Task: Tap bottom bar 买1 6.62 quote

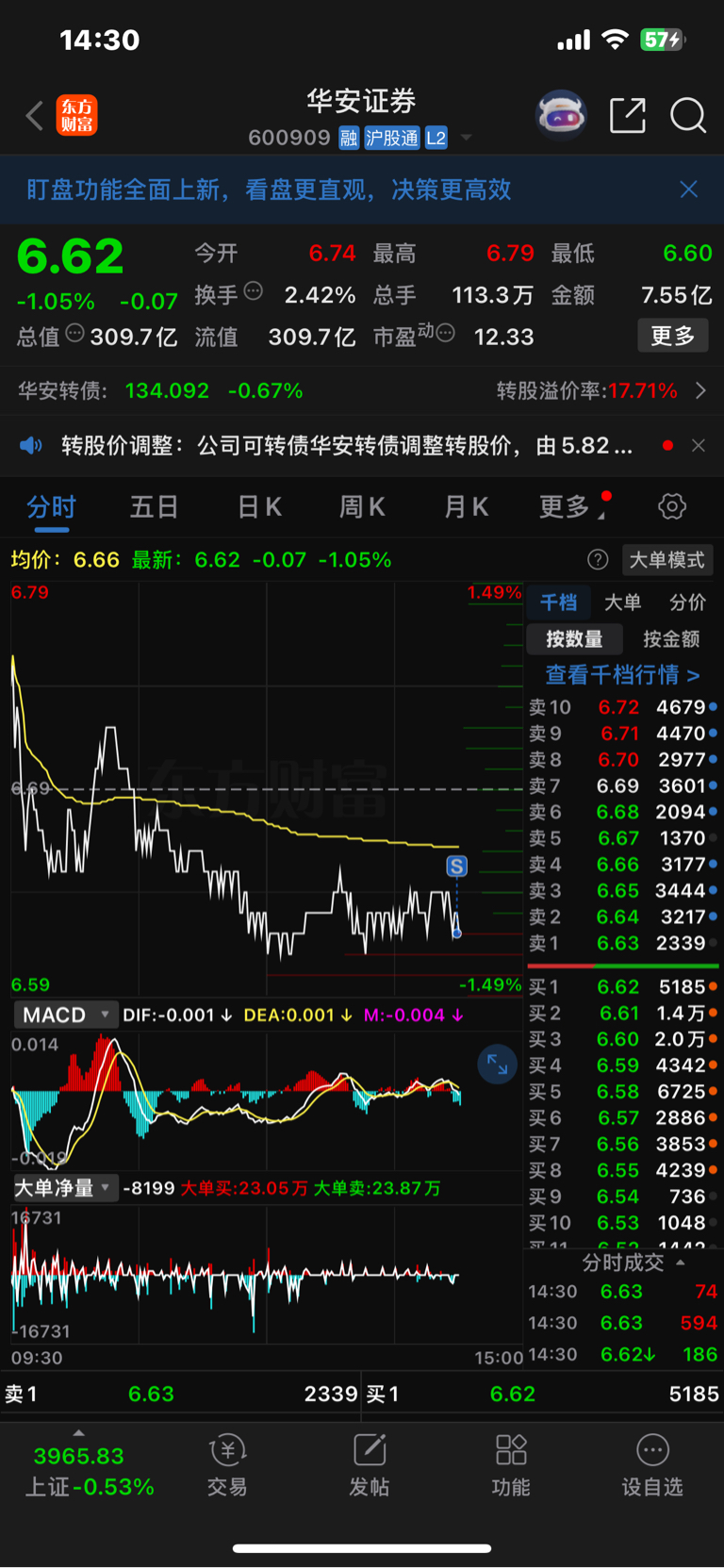Action: click(x=543, y=1395)
